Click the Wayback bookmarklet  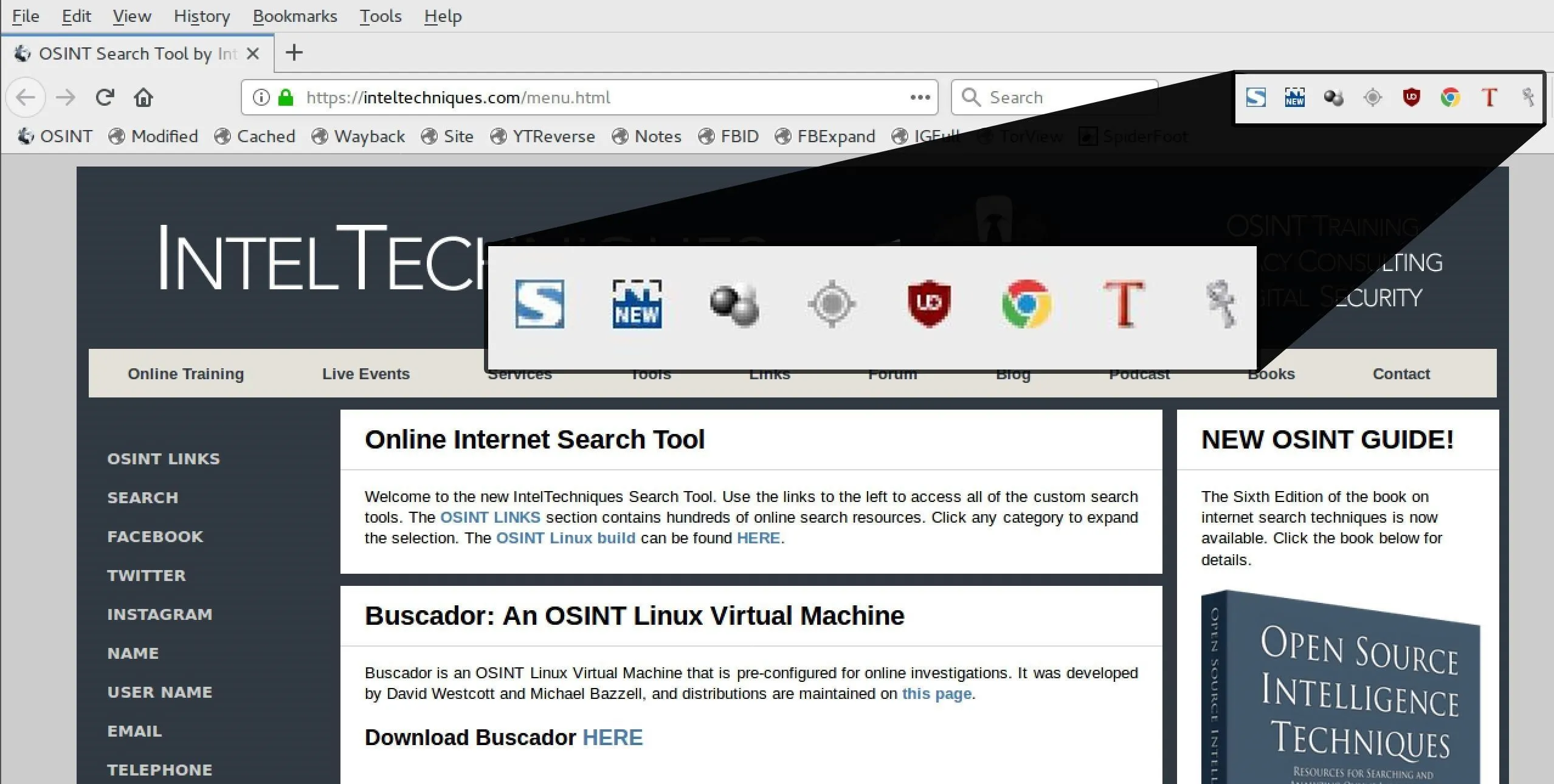pos(358,136)
